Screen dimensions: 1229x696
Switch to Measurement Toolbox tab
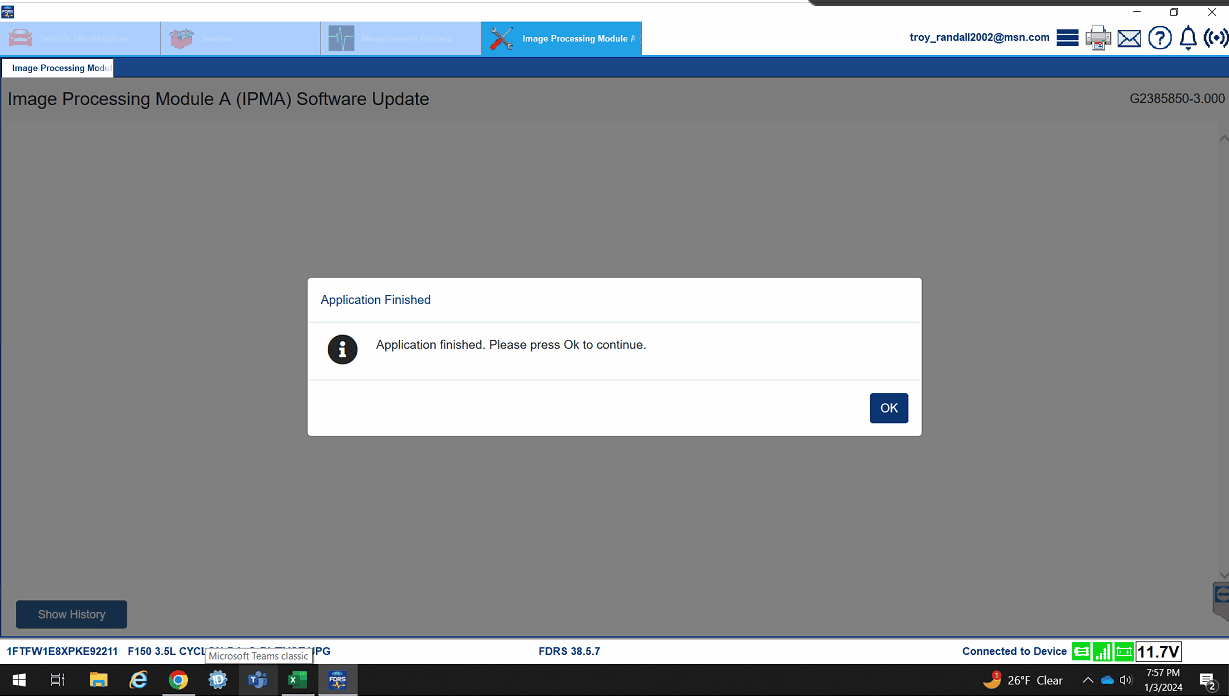tap(400, 39)
